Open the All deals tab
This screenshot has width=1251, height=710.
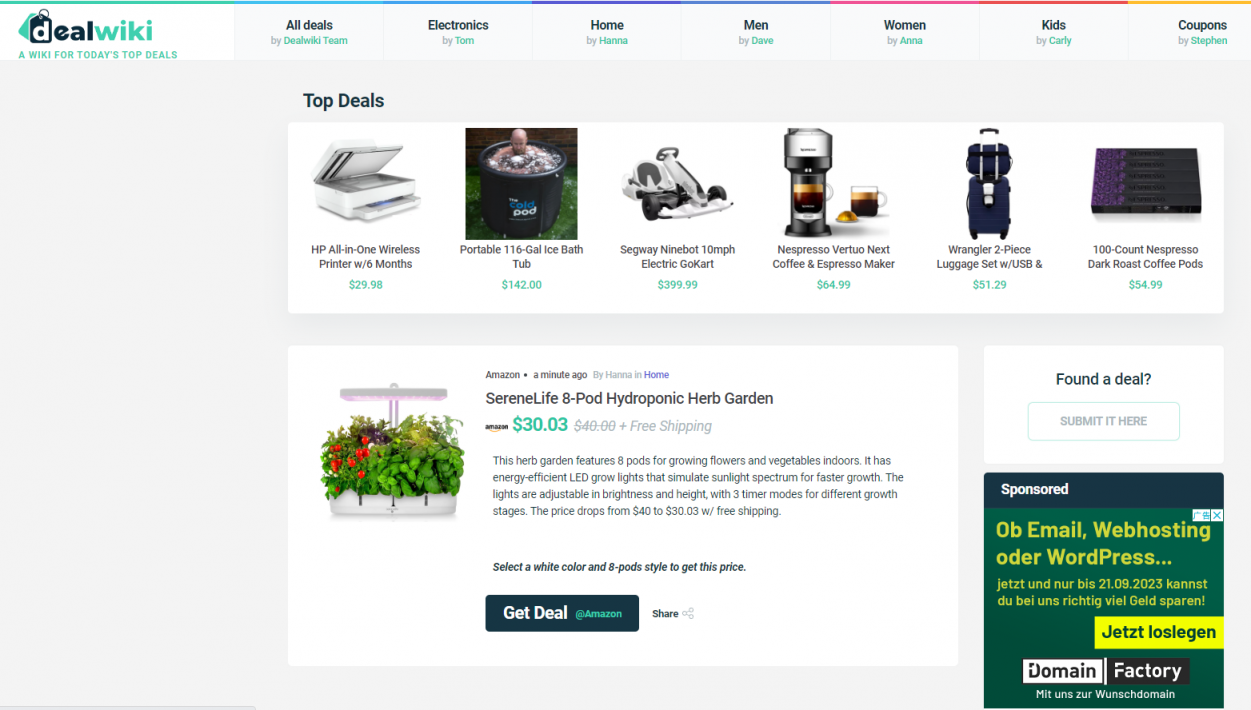tap(309, 32)
